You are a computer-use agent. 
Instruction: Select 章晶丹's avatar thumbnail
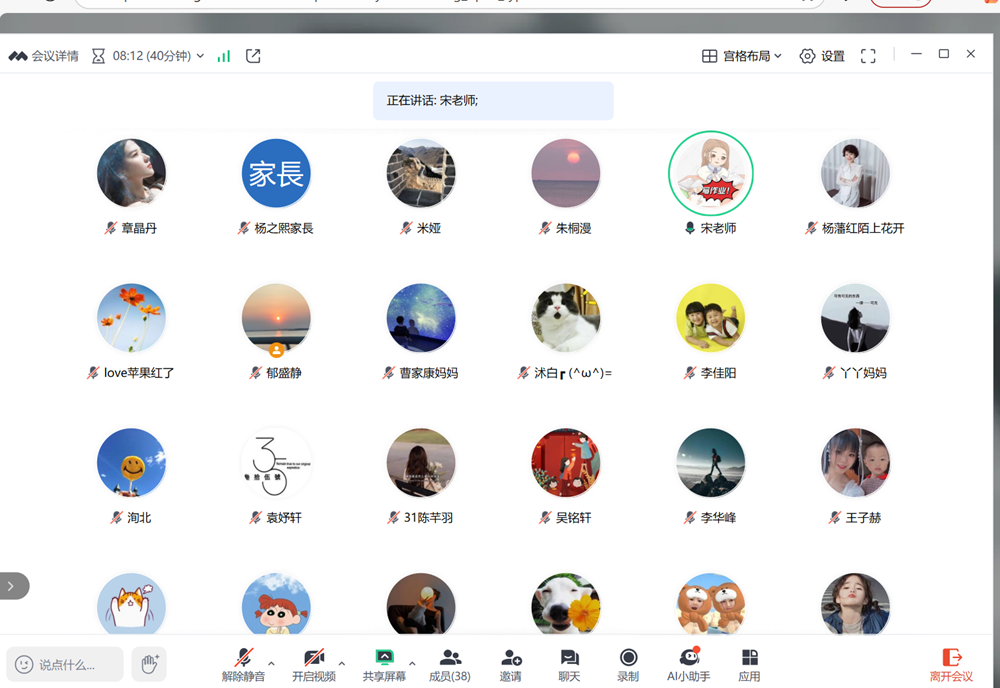click(131, 173)
